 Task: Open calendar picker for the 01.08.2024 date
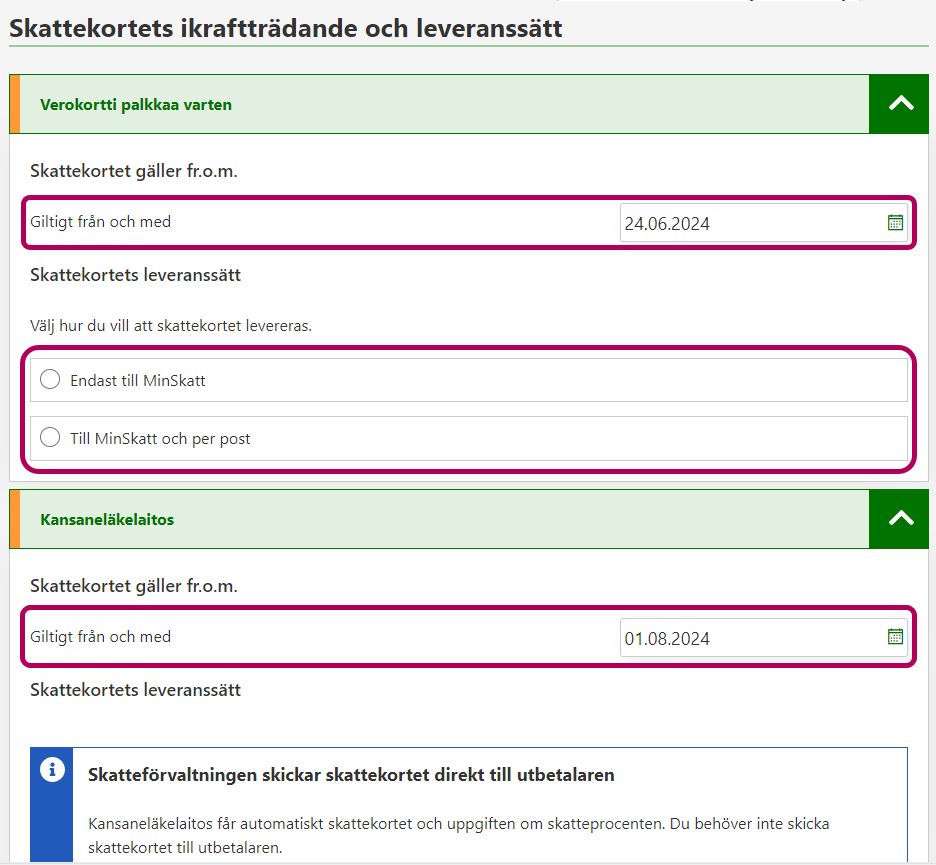point(895,637)
